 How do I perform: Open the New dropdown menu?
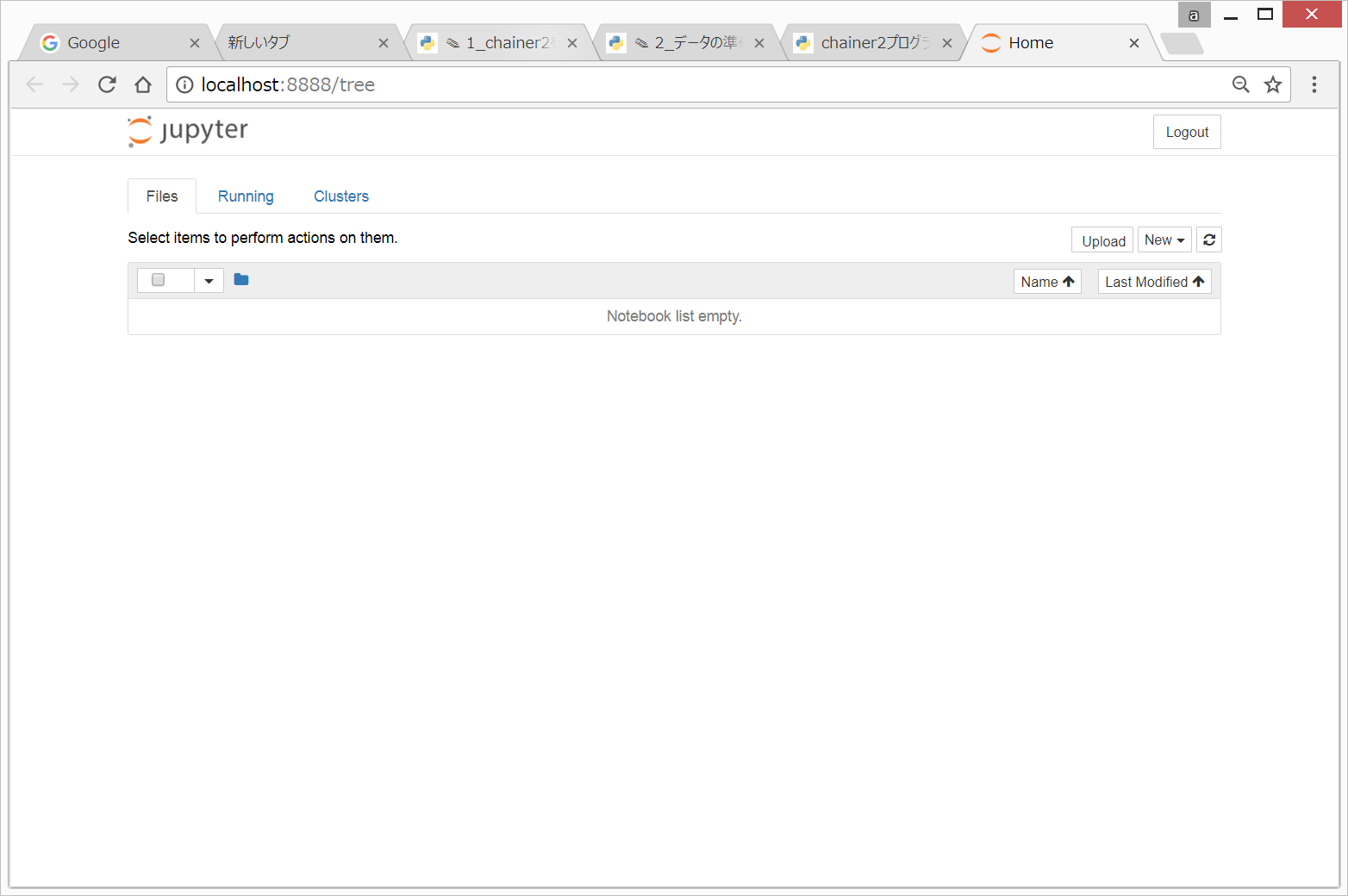click(x=1164, y=240)
